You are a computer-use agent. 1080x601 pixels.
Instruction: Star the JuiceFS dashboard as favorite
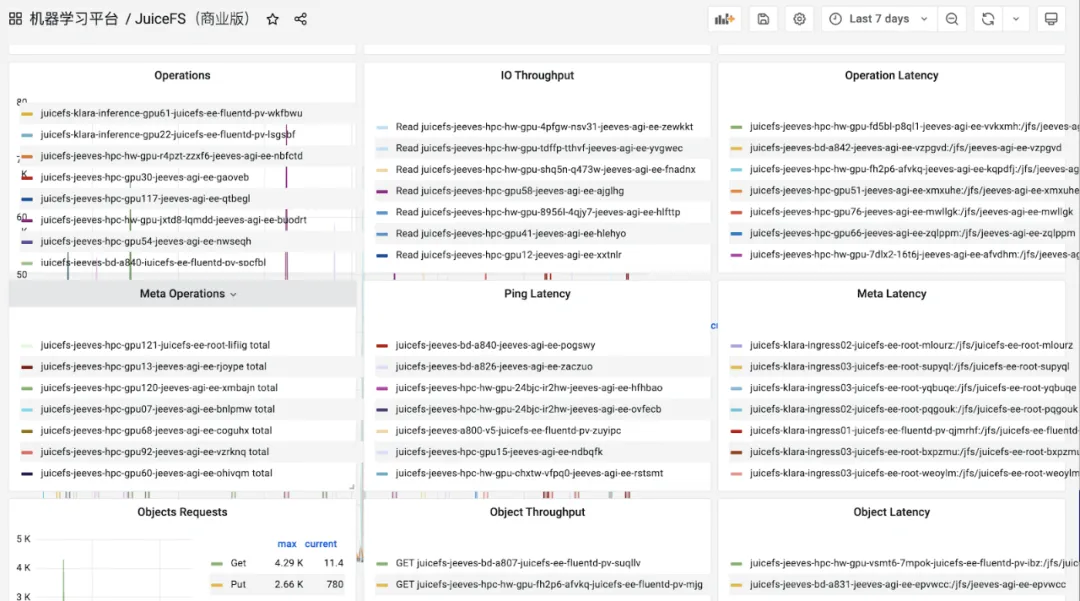(273, 19)
